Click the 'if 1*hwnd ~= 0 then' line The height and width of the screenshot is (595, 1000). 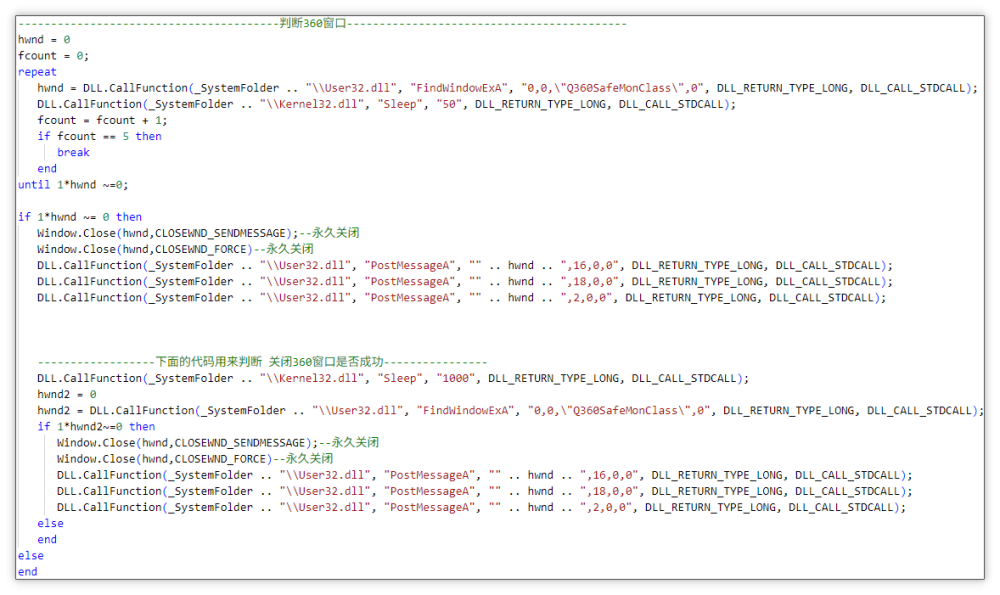[x=80, y=217]
